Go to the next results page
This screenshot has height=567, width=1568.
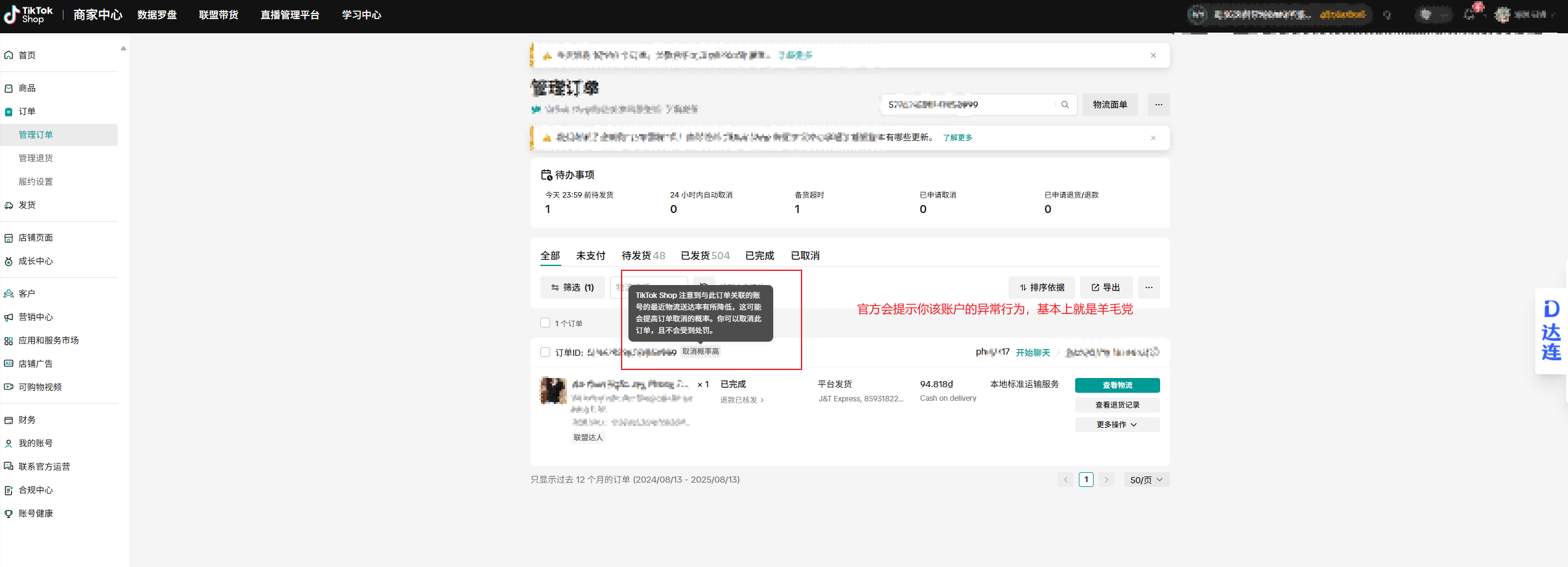(x=1107, y=480)
